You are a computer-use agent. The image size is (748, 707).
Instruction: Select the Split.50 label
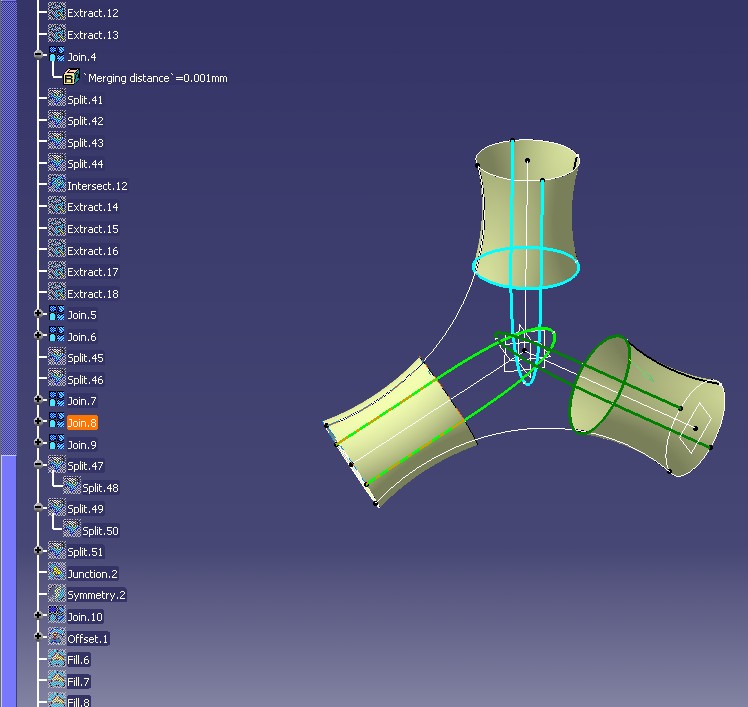click(100, 530)
